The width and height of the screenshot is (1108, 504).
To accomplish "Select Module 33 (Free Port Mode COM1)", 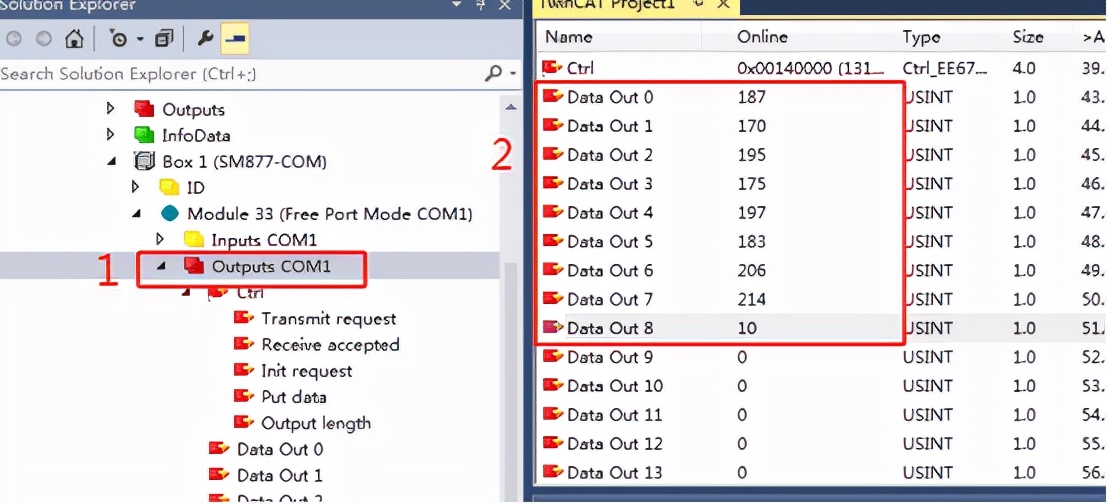I will (329, 214).
